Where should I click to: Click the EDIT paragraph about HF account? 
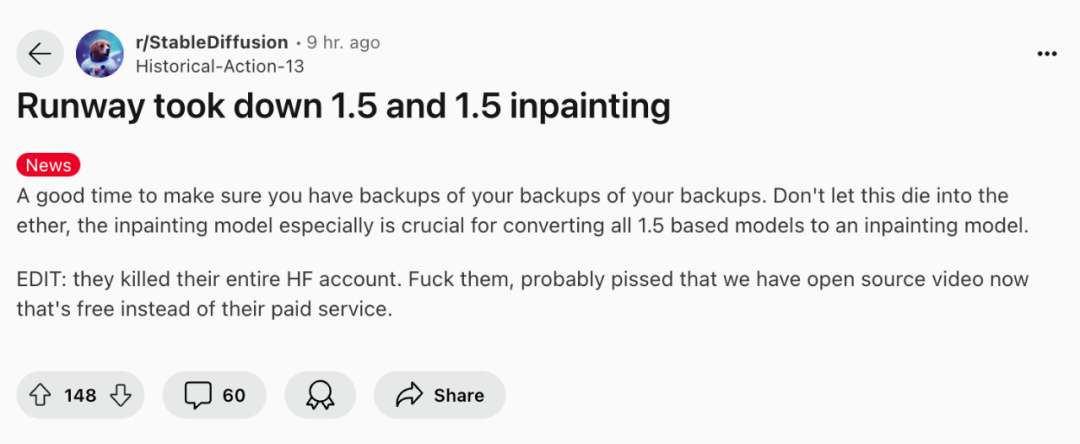coord(520,294)
